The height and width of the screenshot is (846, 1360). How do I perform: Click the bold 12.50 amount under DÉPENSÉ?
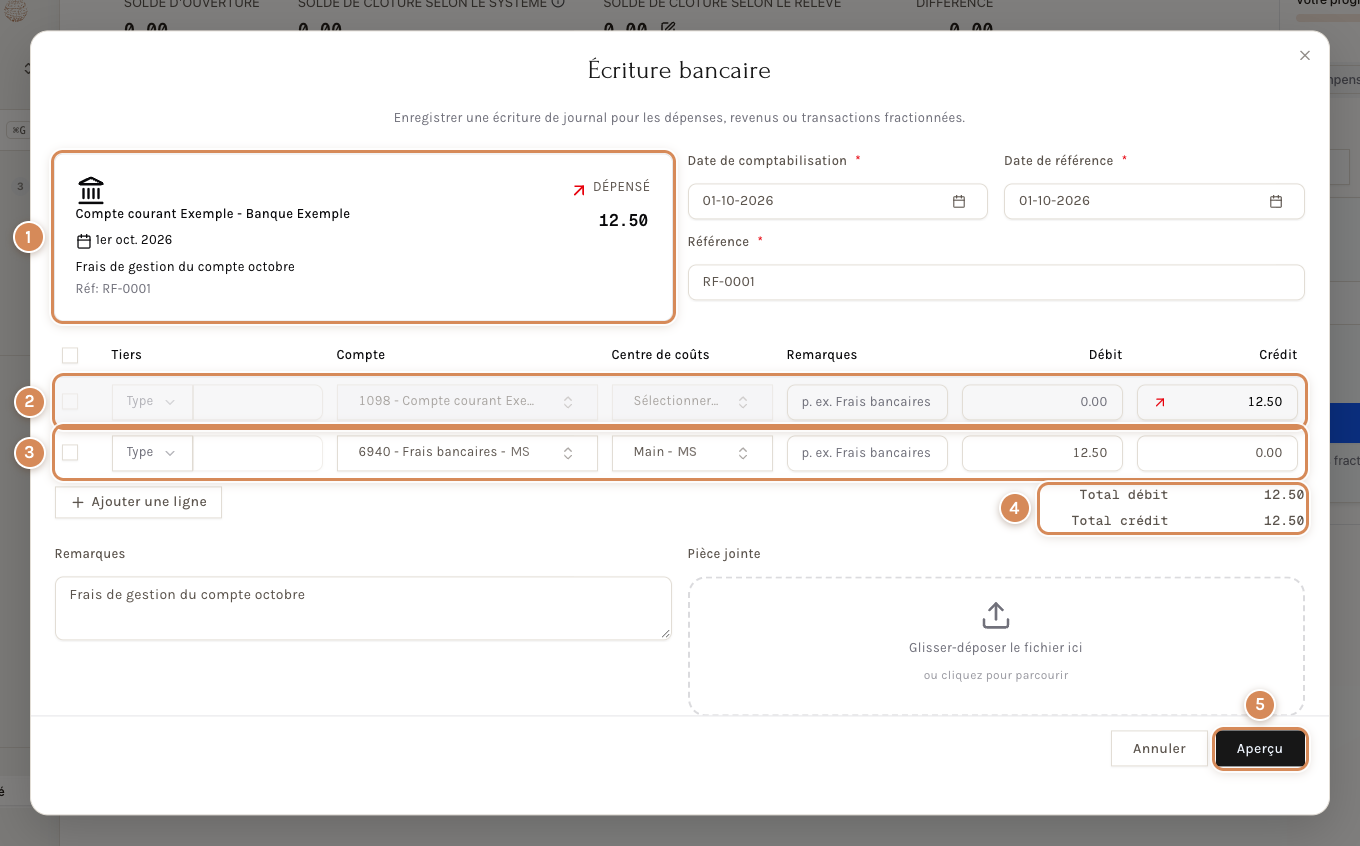point(623,221)
